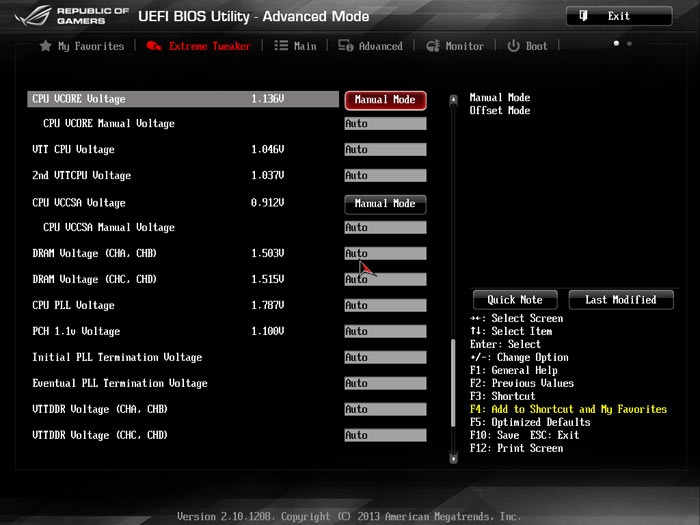700x525 pixels.
Task: Click the list icon next to Main
Action: point(281,46)
